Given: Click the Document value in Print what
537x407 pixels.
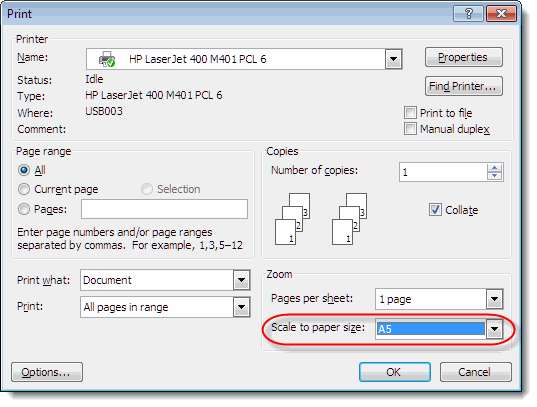Looking at the screenshot, I should 107,280.
